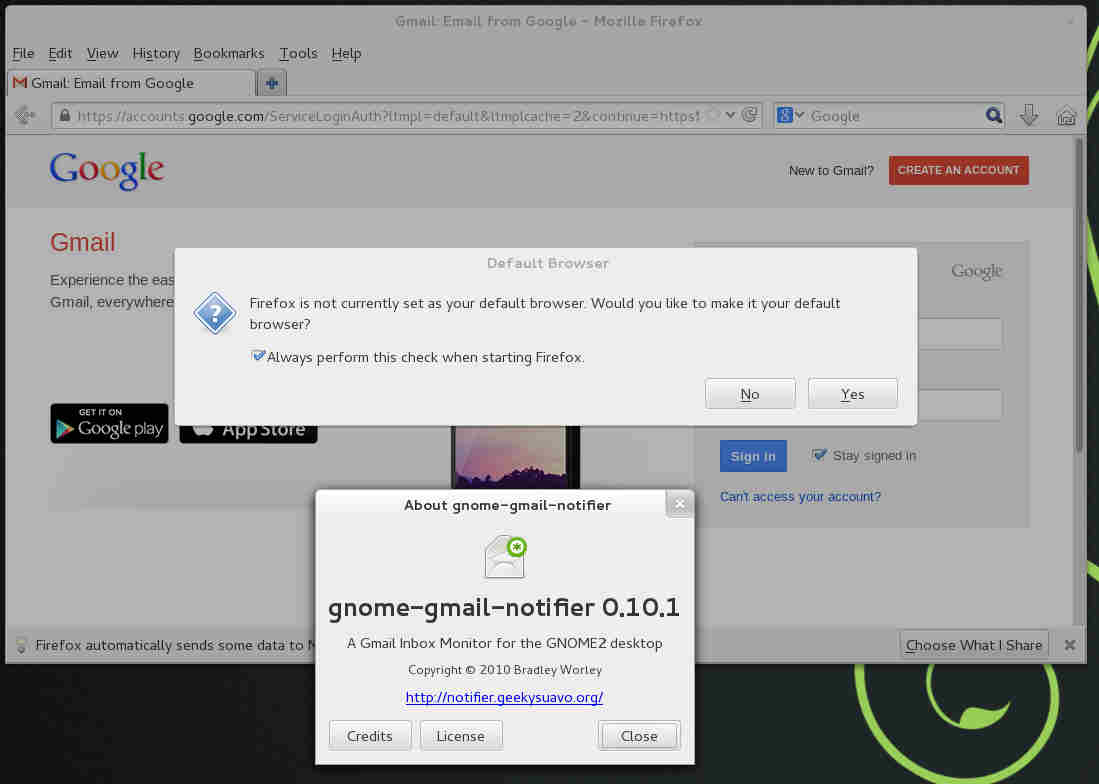This screenshot has width=1099, height=784.
Task: Open the Help menu
Action: [346, 53]
